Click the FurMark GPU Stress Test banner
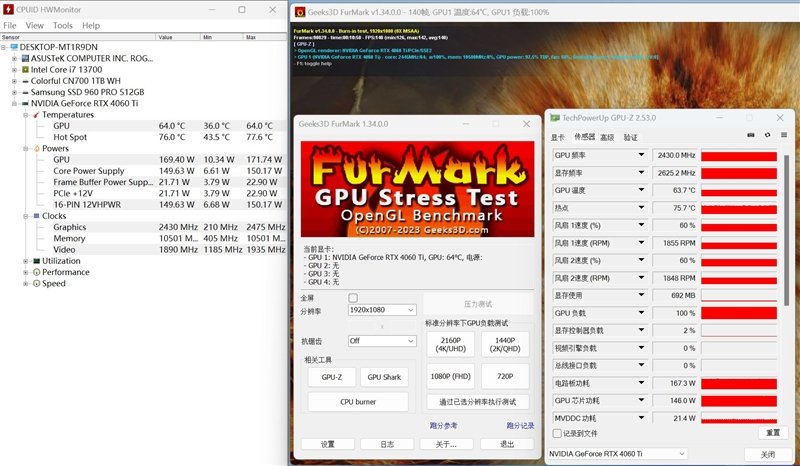Viewport: 800px width, 466px height. 417,189
